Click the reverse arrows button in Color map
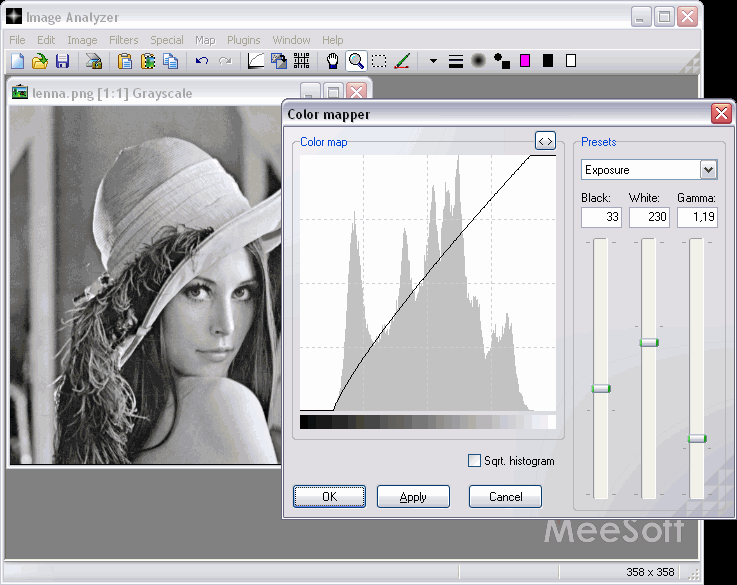 point(545,141)
